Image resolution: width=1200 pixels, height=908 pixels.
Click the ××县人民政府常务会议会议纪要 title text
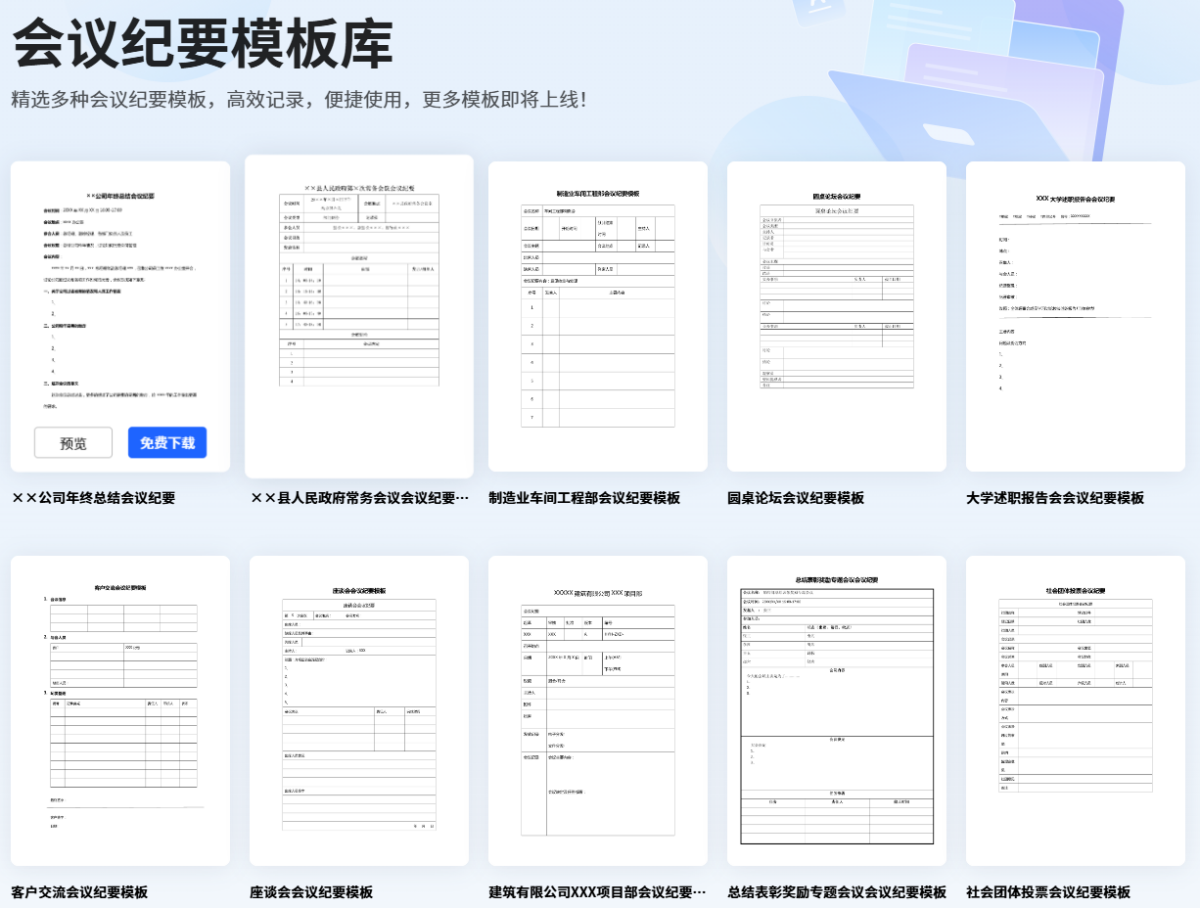click(x=359, y=498)
